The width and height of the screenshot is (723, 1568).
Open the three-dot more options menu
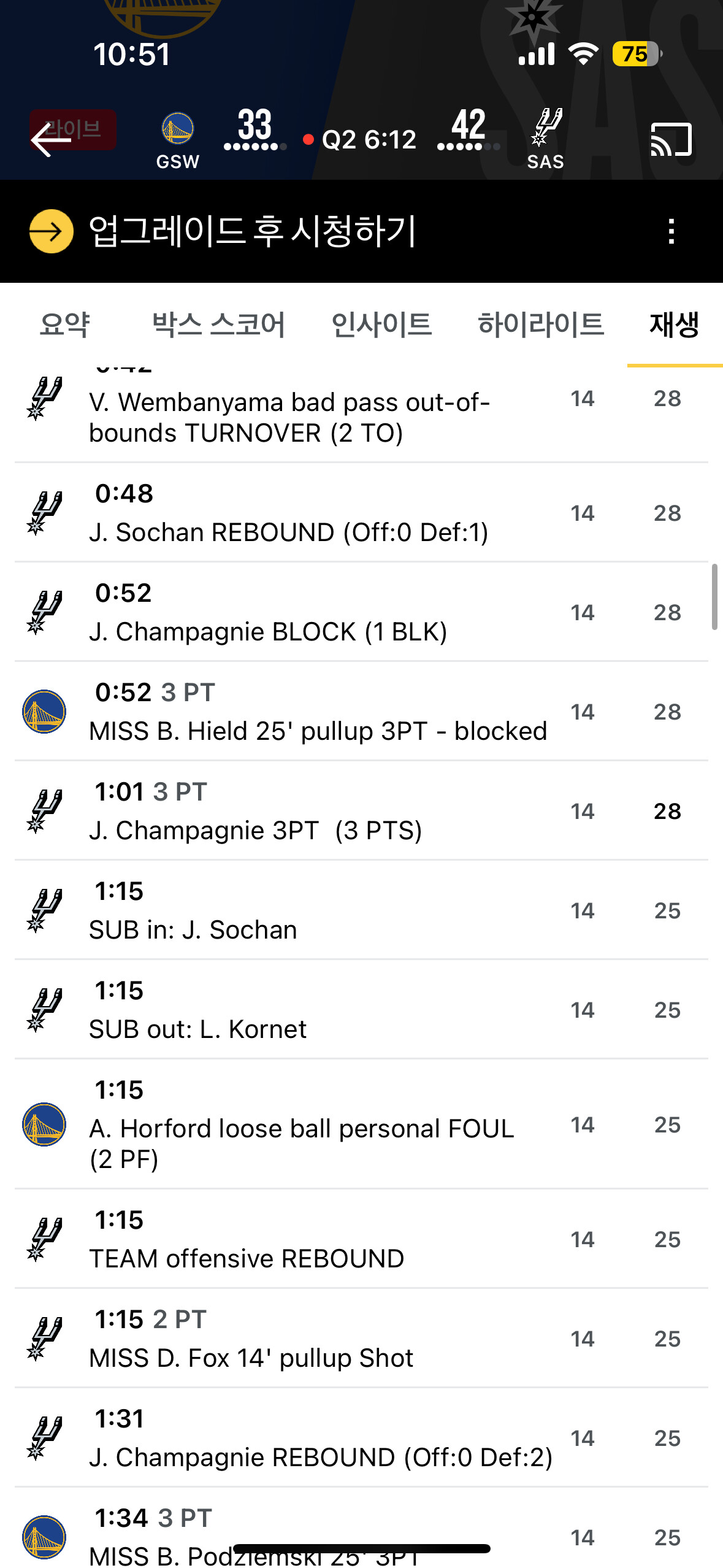671,231
